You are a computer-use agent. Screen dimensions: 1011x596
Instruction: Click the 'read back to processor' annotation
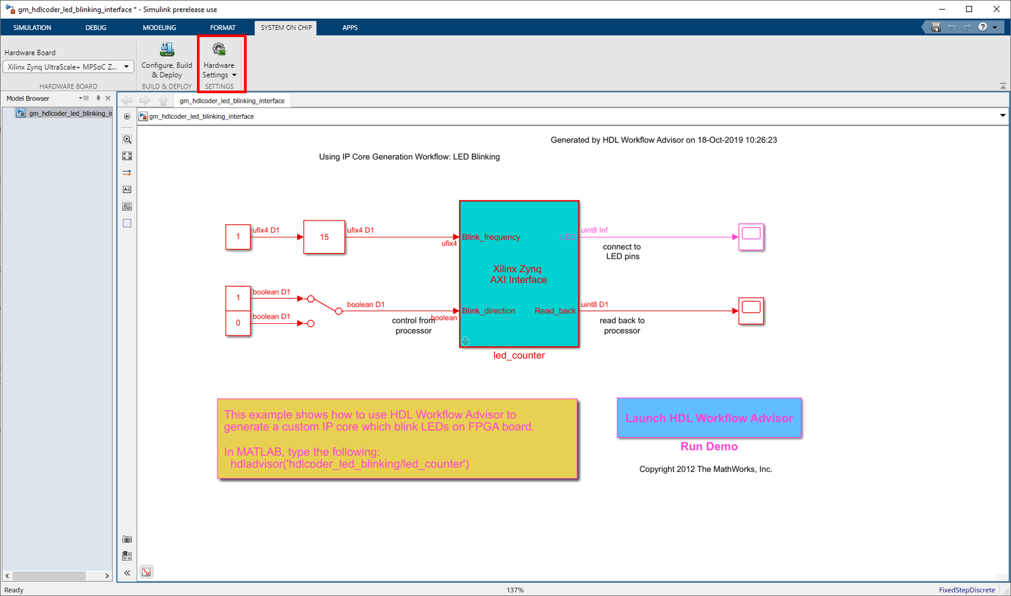click(x=622, y=326)
